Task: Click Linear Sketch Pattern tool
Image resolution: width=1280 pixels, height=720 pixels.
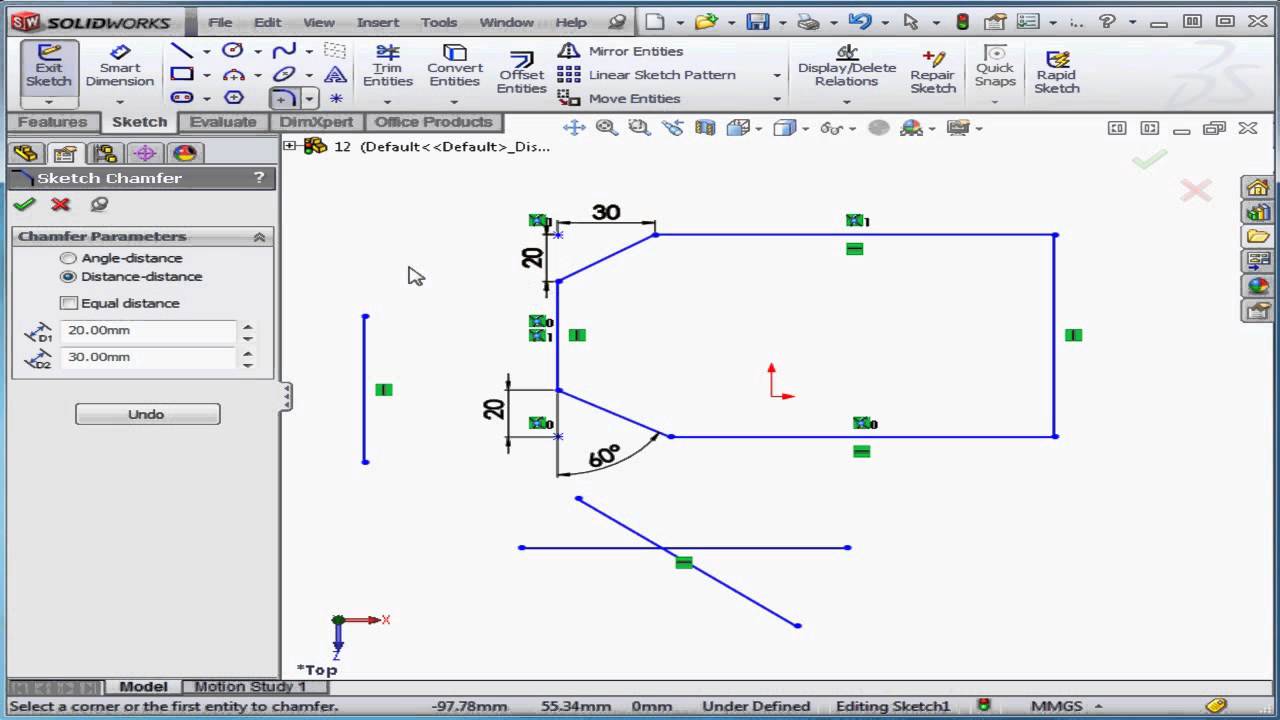Action: point(646,75)
